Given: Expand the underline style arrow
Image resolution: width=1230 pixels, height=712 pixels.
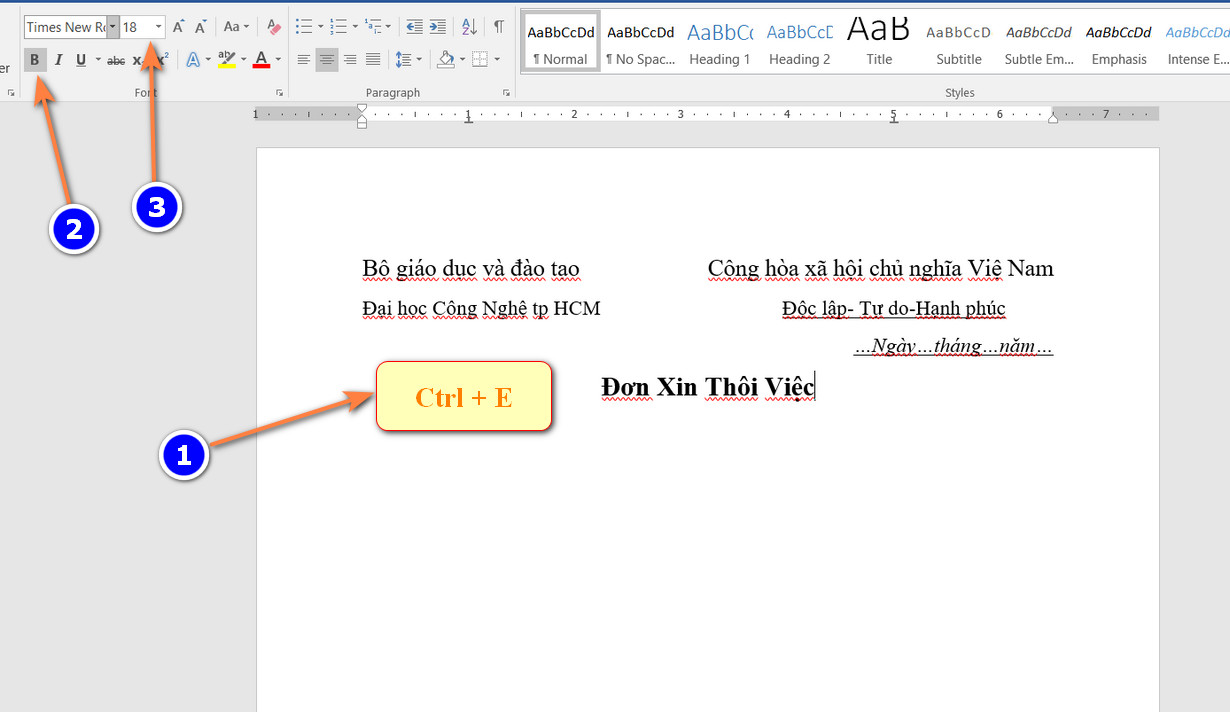Looking at the screenshot, I should (98, 60).
